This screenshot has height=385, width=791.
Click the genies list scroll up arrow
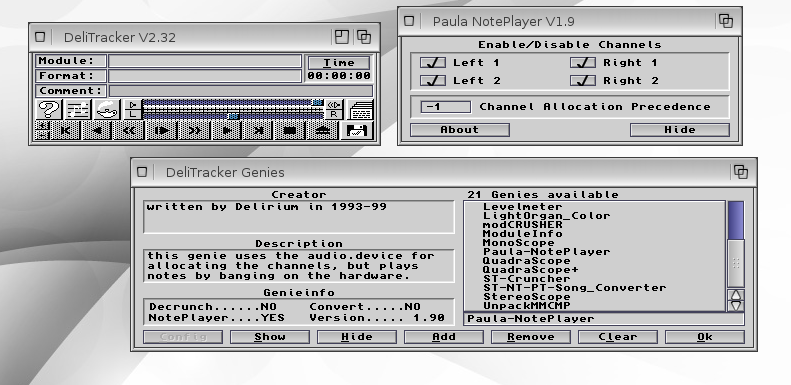[736, 295]
